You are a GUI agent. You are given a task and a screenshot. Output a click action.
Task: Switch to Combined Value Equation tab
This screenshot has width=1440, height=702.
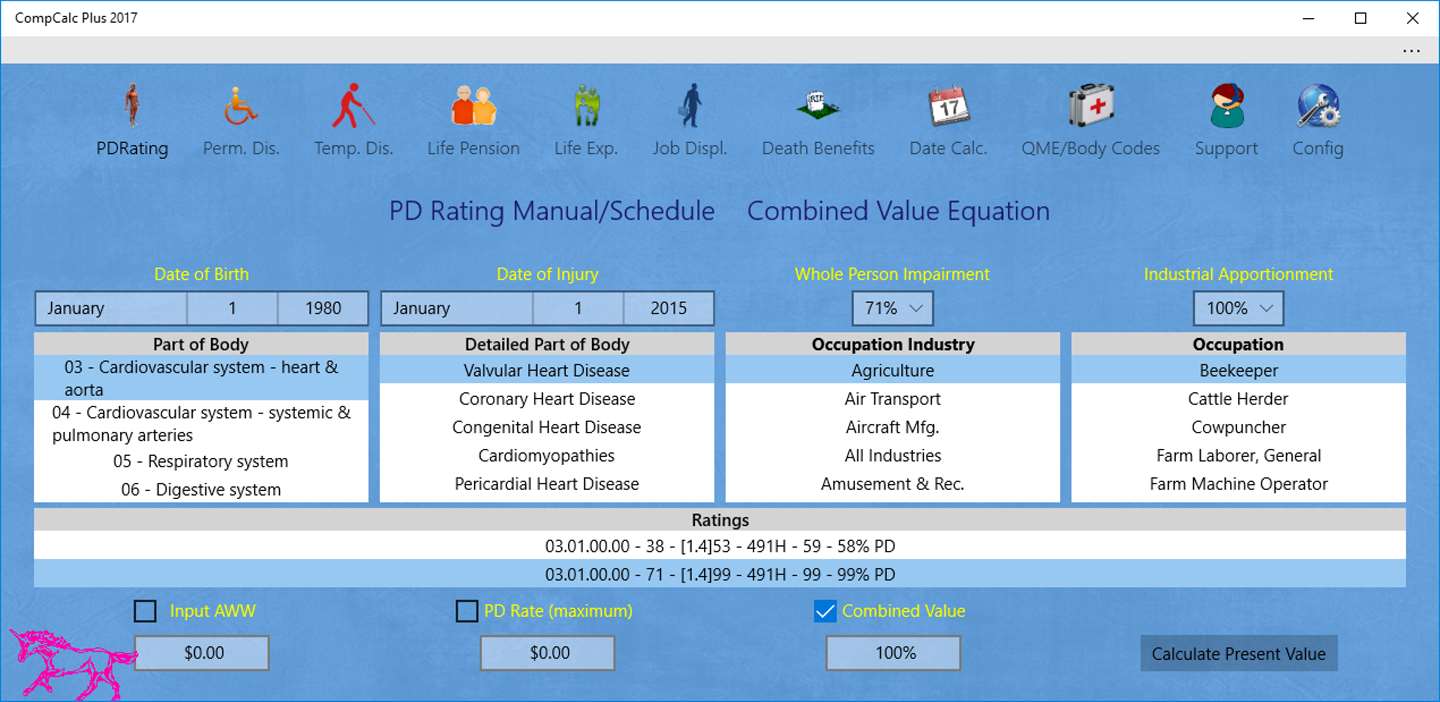898,211
